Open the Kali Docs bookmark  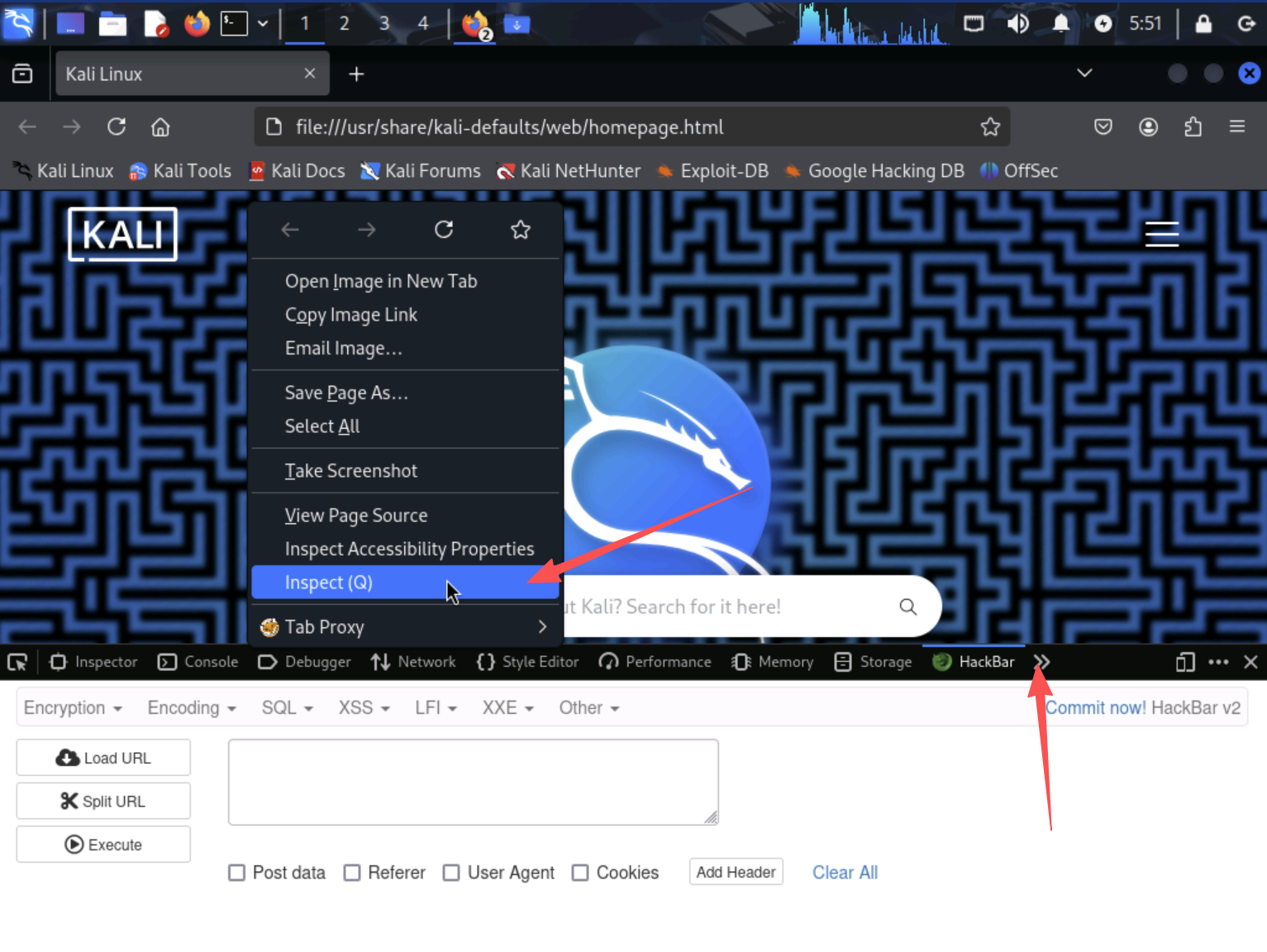tap(297, 171)
